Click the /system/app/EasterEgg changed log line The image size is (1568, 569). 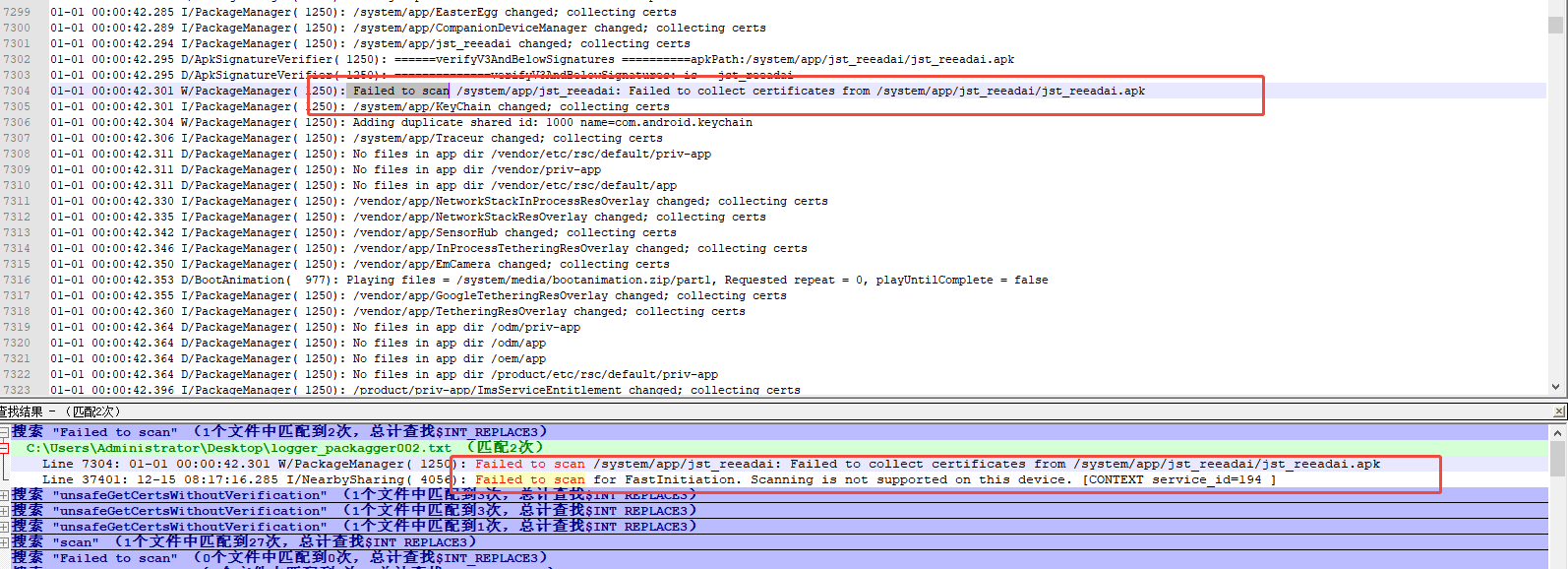coord(363,12)
